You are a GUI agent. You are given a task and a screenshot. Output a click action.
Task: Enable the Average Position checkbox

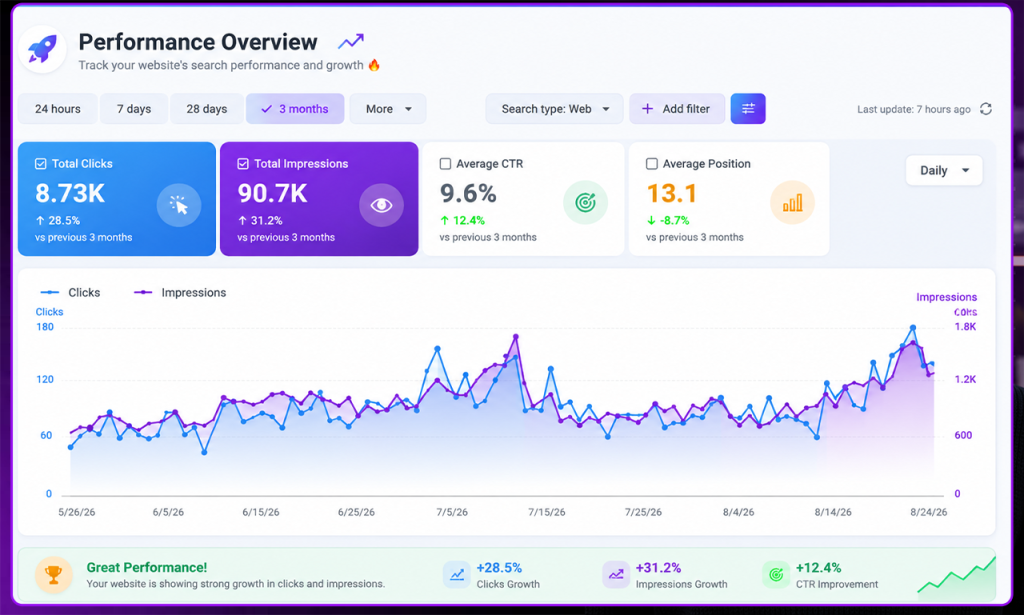[x=652, y=164]
